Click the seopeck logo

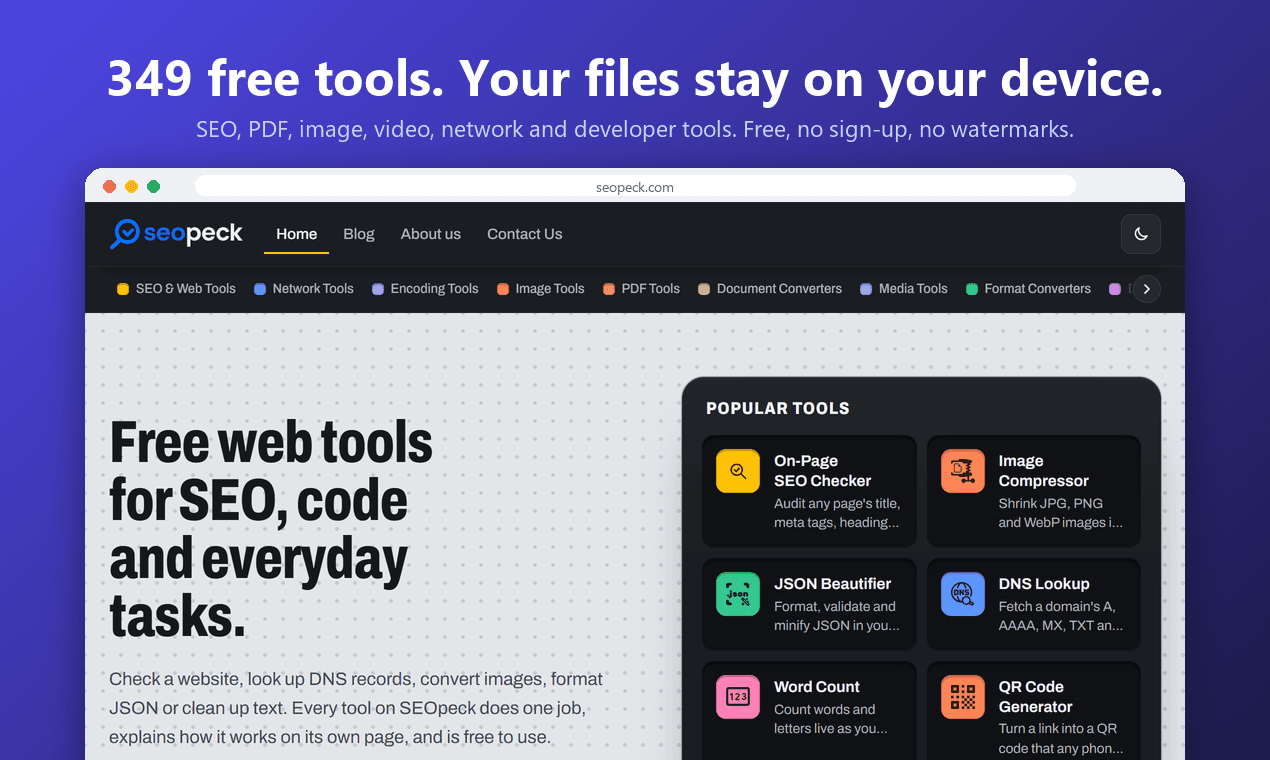pyautogui.click(x=176, y=234)
